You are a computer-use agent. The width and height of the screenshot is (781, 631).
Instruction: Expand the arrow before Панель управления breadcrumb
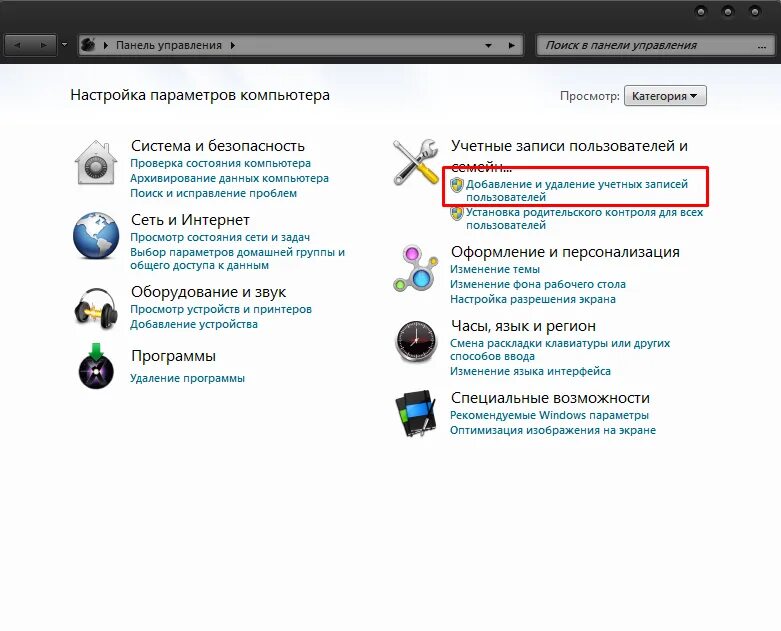tap(106, 45)
